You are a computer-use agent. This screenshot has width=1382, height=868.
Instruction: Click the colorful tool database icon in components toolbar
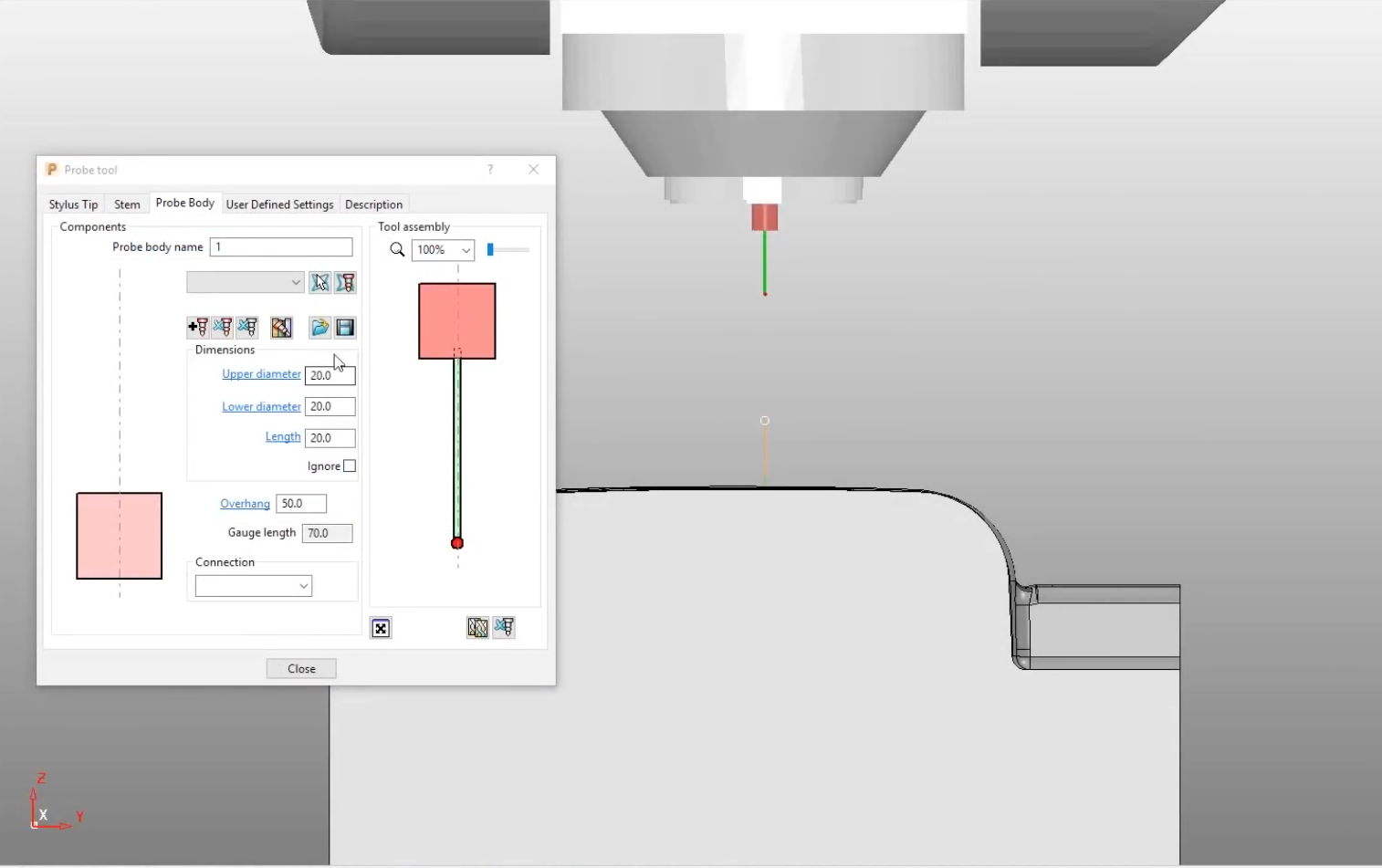(x=281, y=328)
